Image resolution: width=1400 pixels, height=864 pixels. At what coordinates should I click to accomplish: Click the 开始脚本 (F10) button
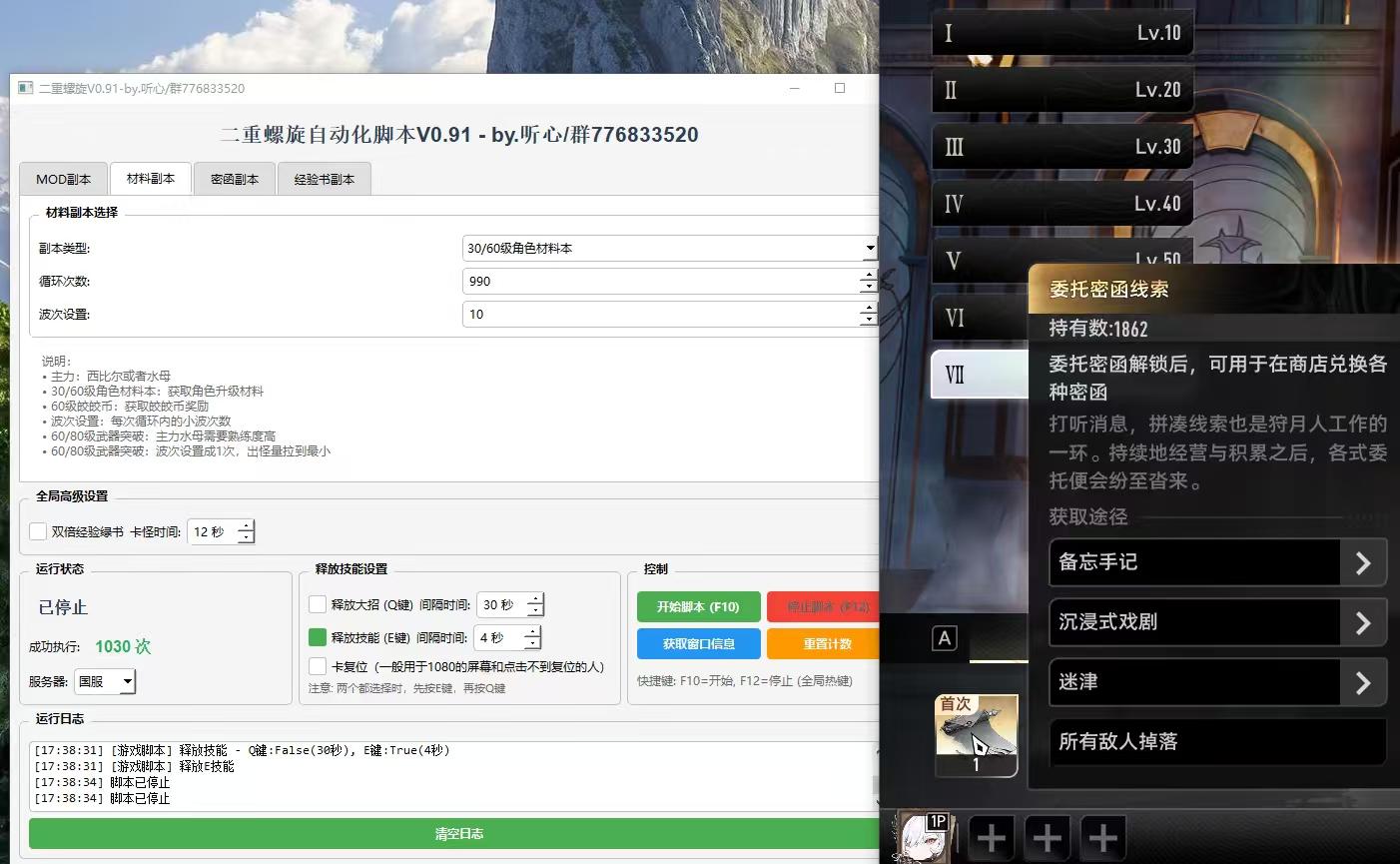[x=698, y=606]
